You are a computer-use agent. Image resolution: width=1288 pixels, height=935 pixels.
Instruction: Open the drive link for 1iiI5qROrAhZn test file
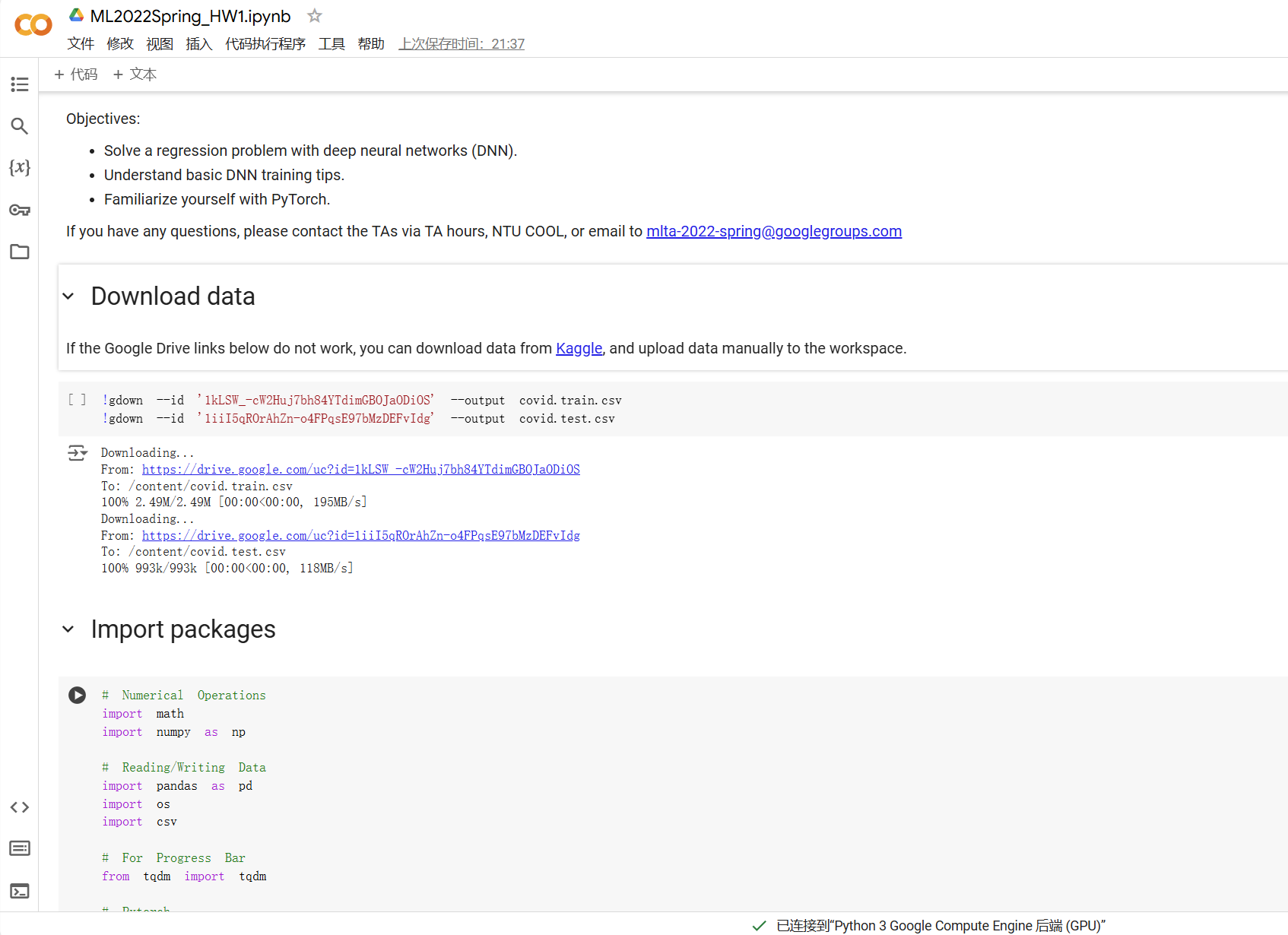coord(361,536)
